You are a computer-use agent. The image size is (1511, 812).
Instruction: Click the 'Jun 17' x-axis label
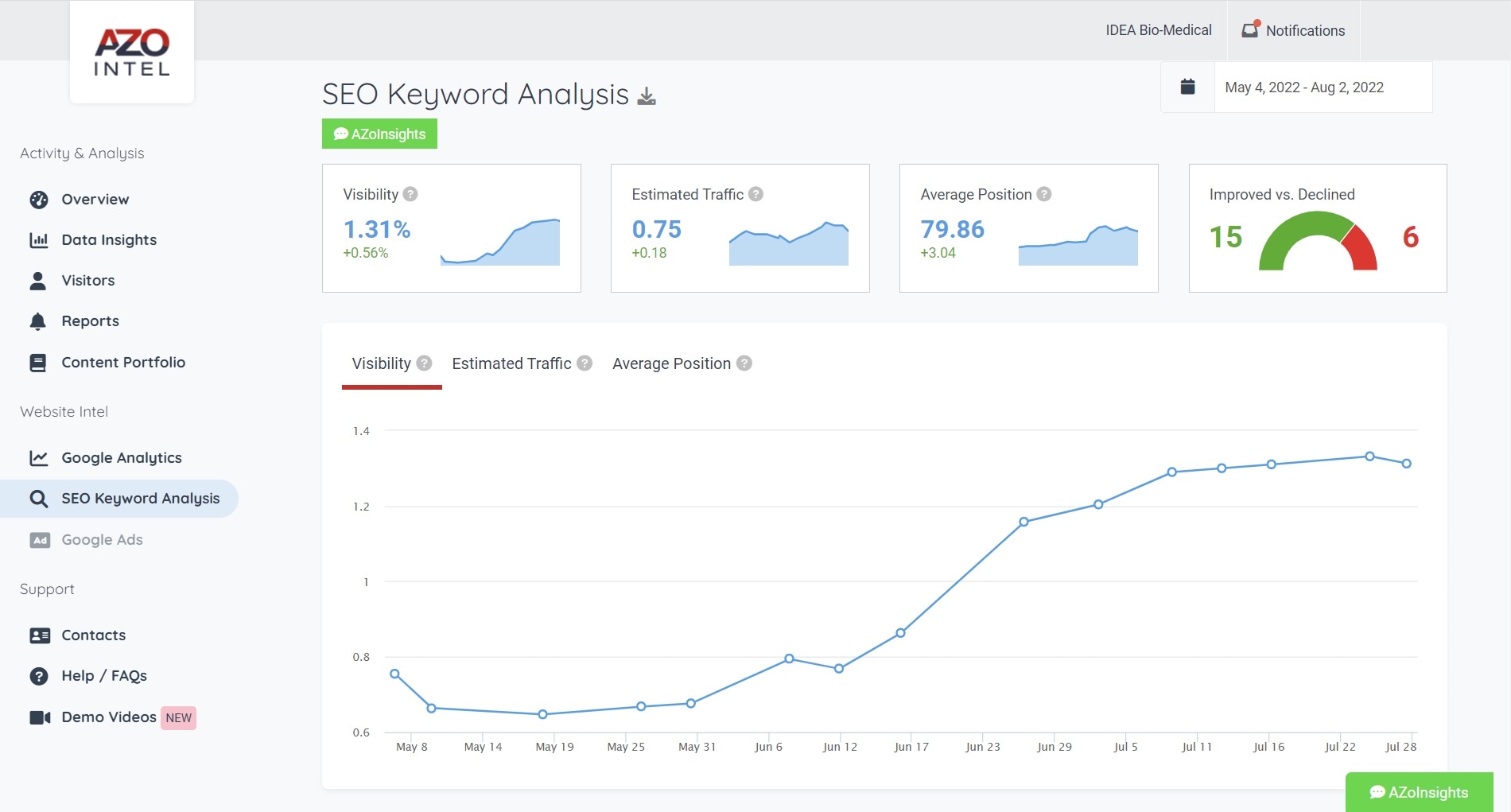[911, 747]
